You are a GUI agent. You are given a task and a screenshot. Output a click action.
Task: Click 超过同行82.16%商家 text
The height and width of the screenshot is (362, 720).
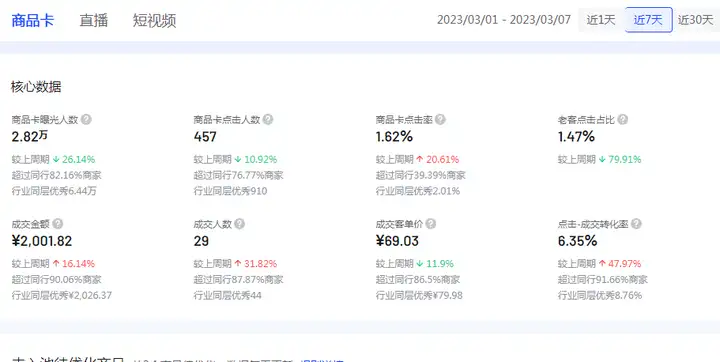click(56, 175)
